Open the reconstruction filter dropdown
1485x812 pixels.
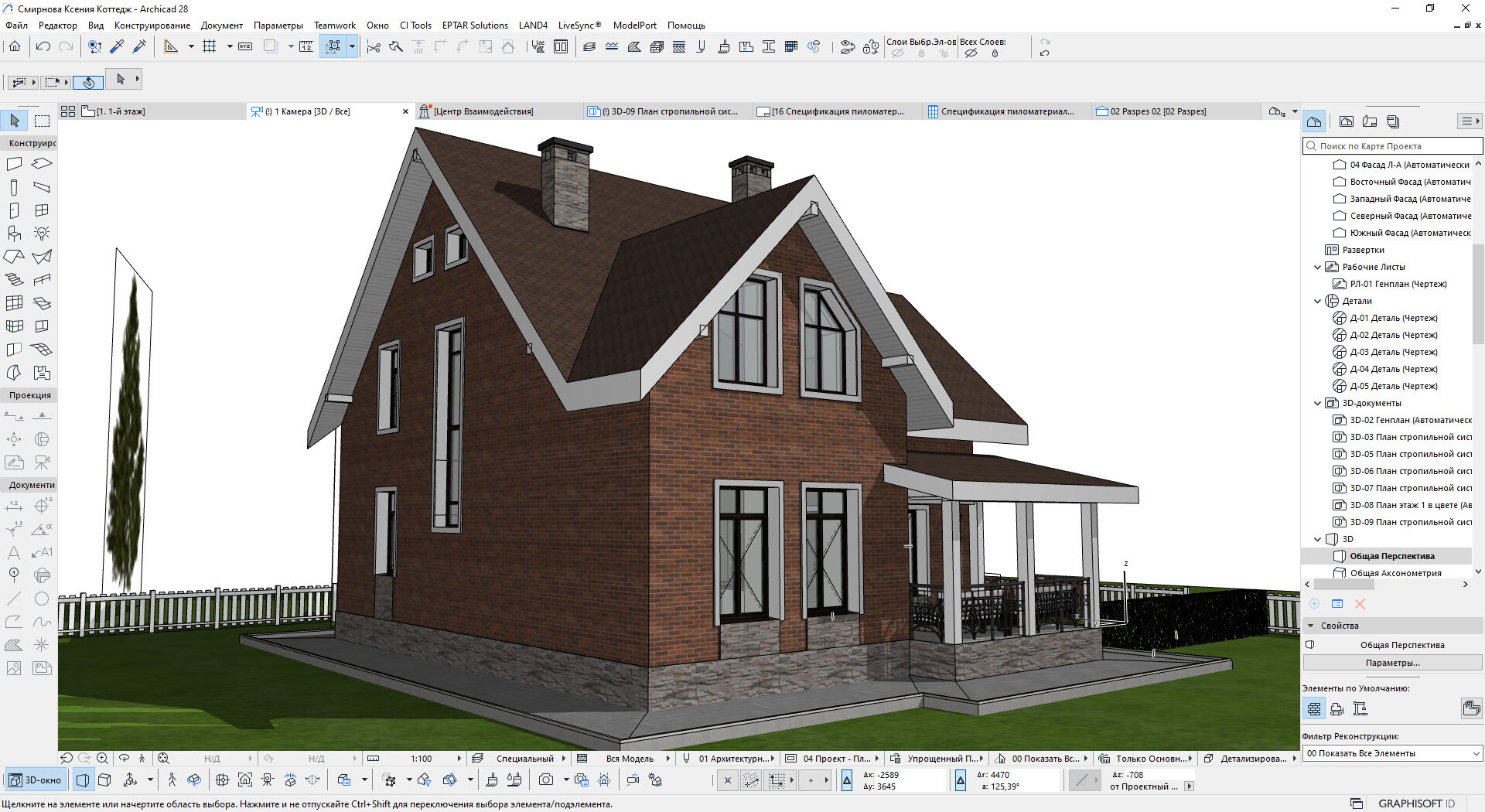pyautogui.click(x=1392, y=753)
